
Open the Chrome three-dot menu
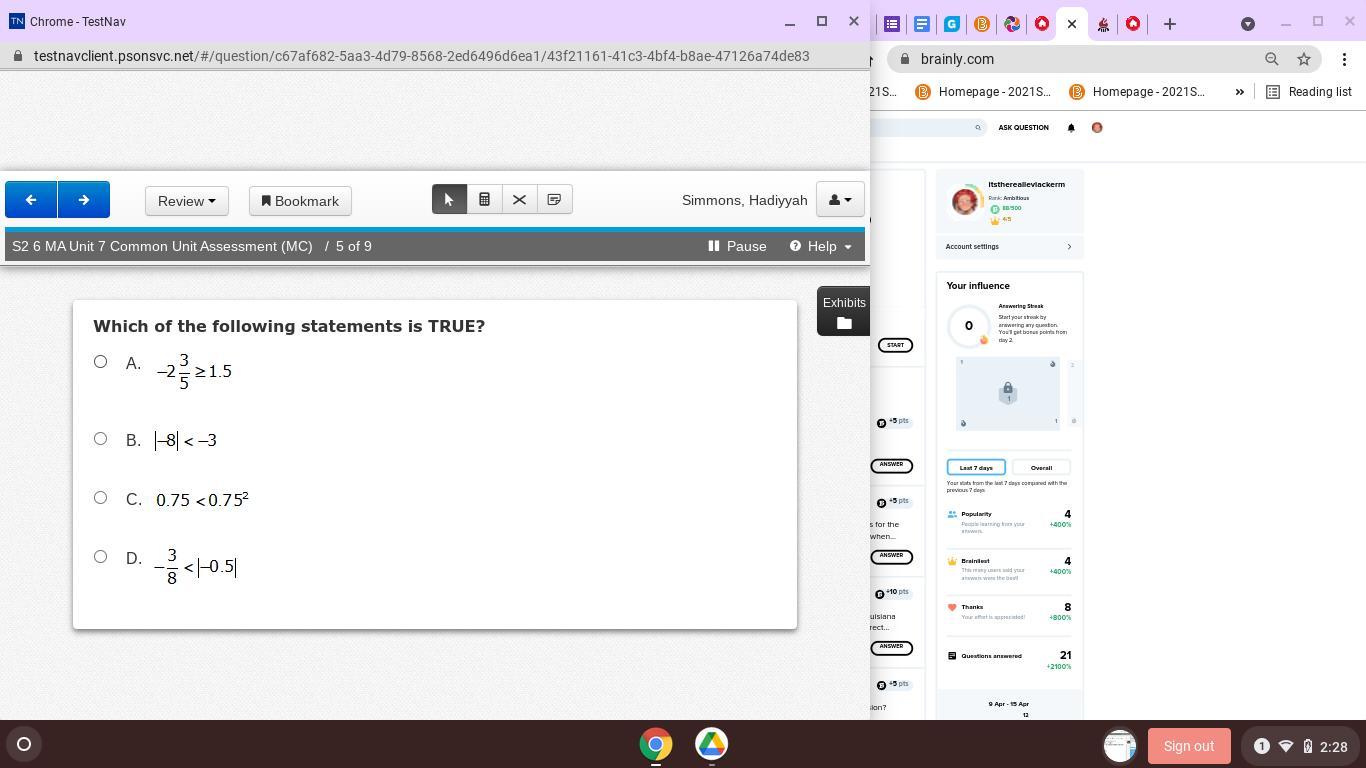(1344, 59)
